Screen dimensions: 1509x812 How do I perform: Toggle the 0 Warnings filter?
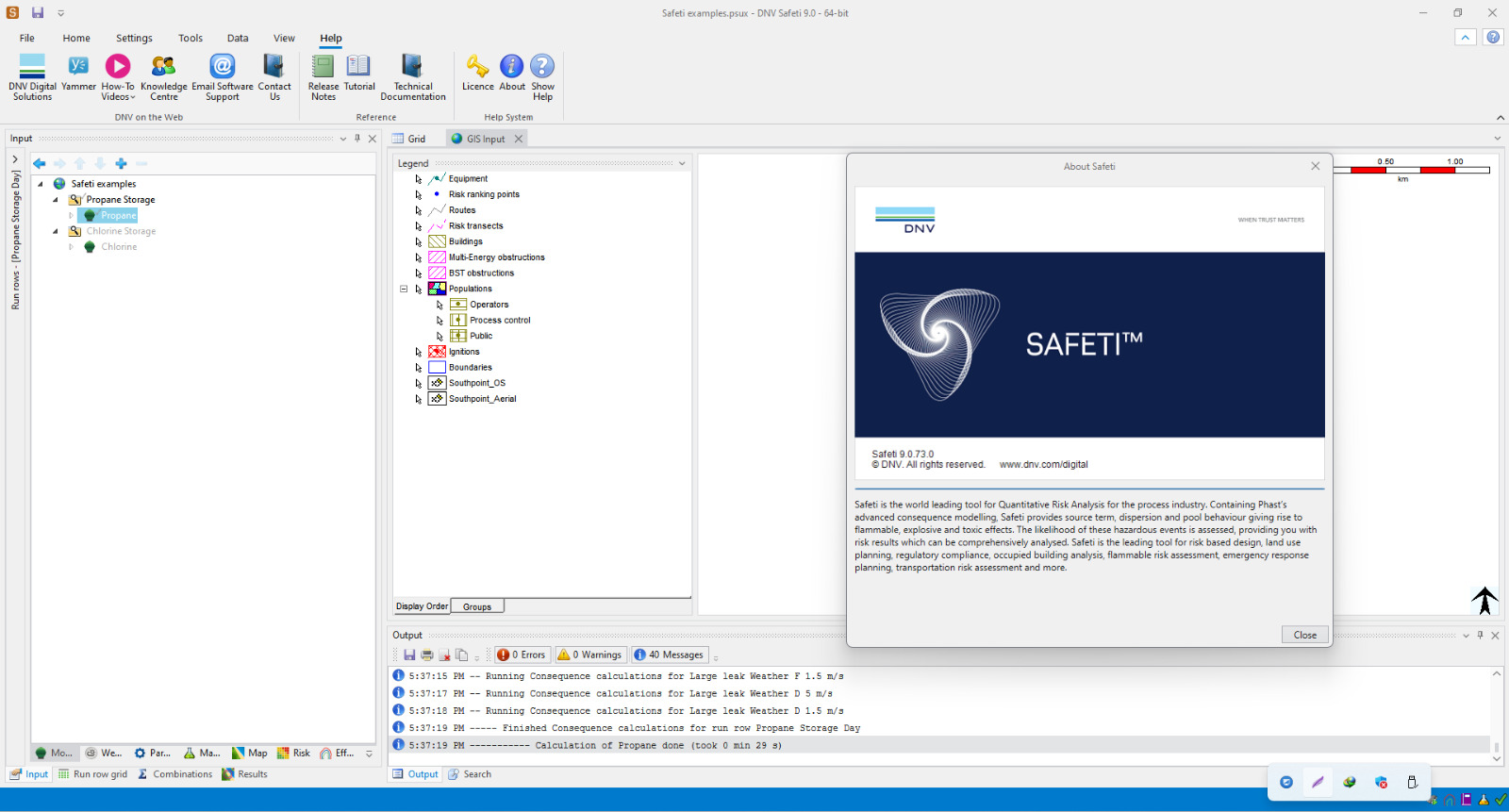(589, 655)
